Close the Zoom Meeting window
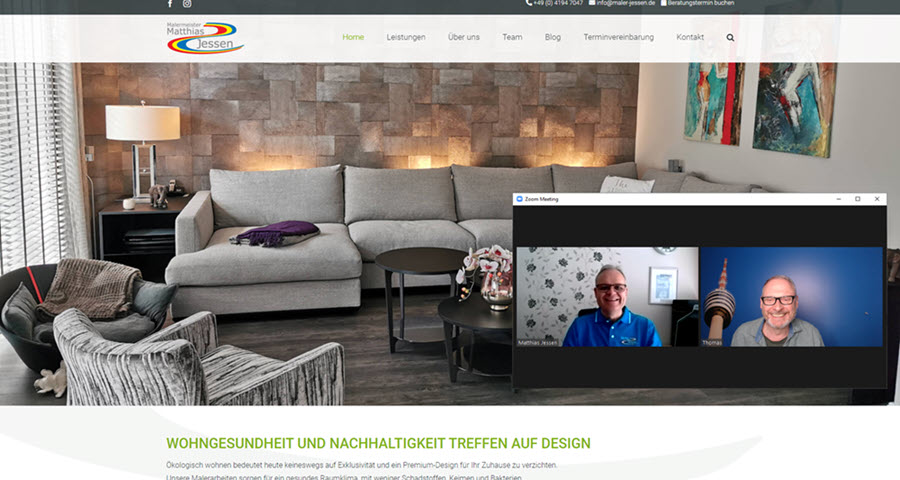Image resolution: width=900 pixels, height=480 pixels. tap(877, 199)
